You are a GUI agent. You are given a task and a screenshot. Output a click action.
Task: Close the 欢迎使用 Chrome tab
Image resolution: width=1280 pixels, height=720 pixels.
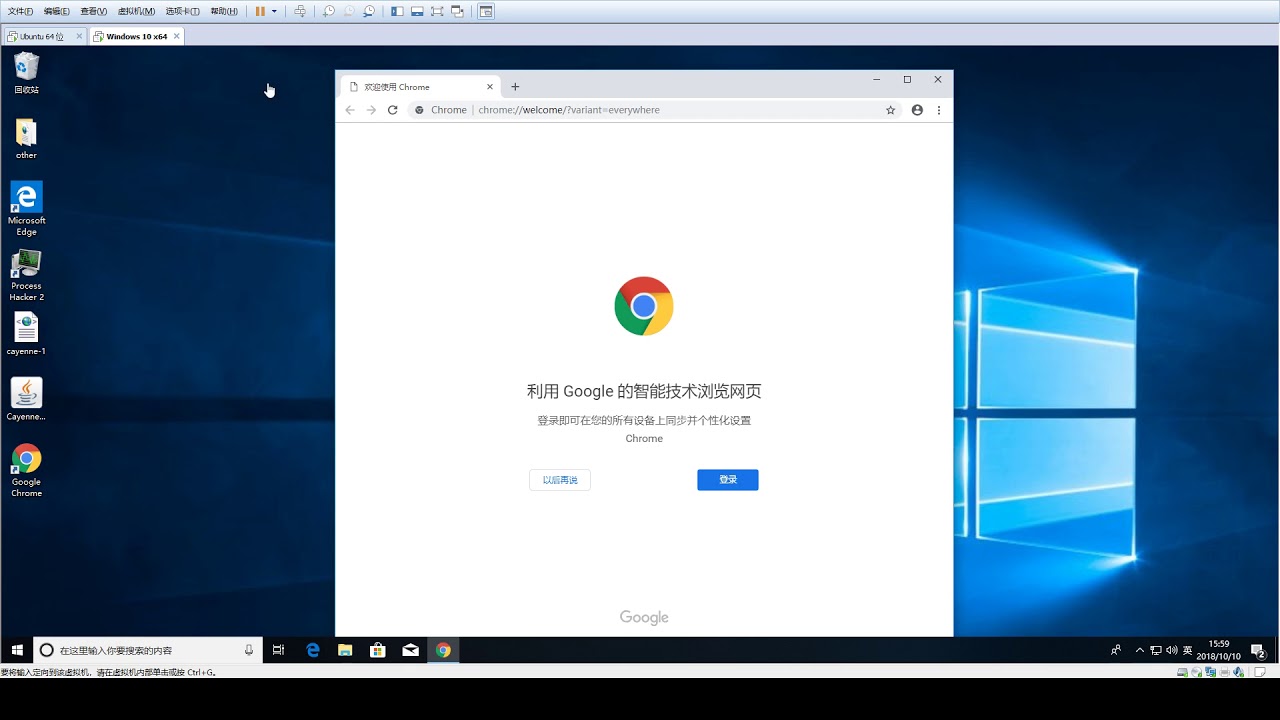(x=490, y=87)
